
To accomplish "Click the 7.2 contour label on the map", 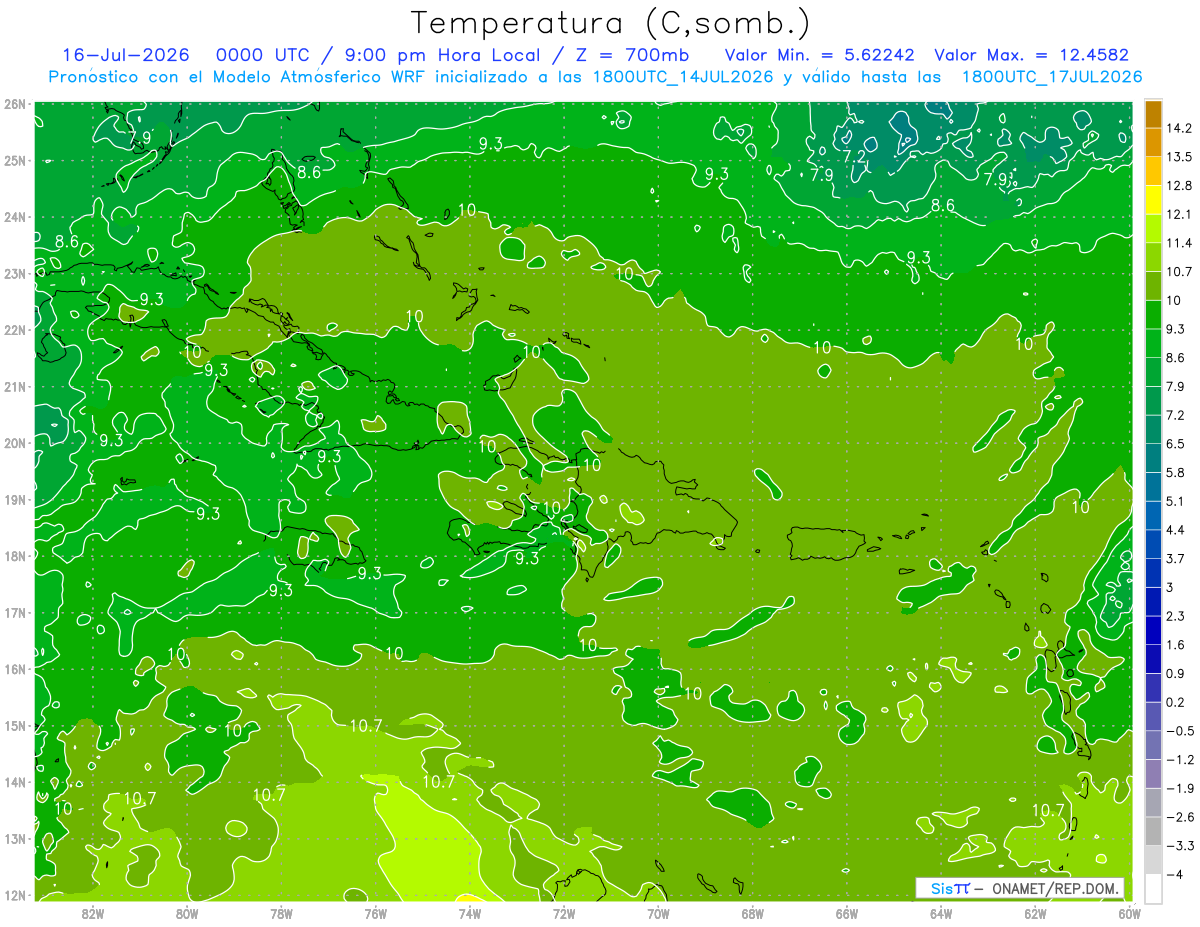I will [855, 157].
